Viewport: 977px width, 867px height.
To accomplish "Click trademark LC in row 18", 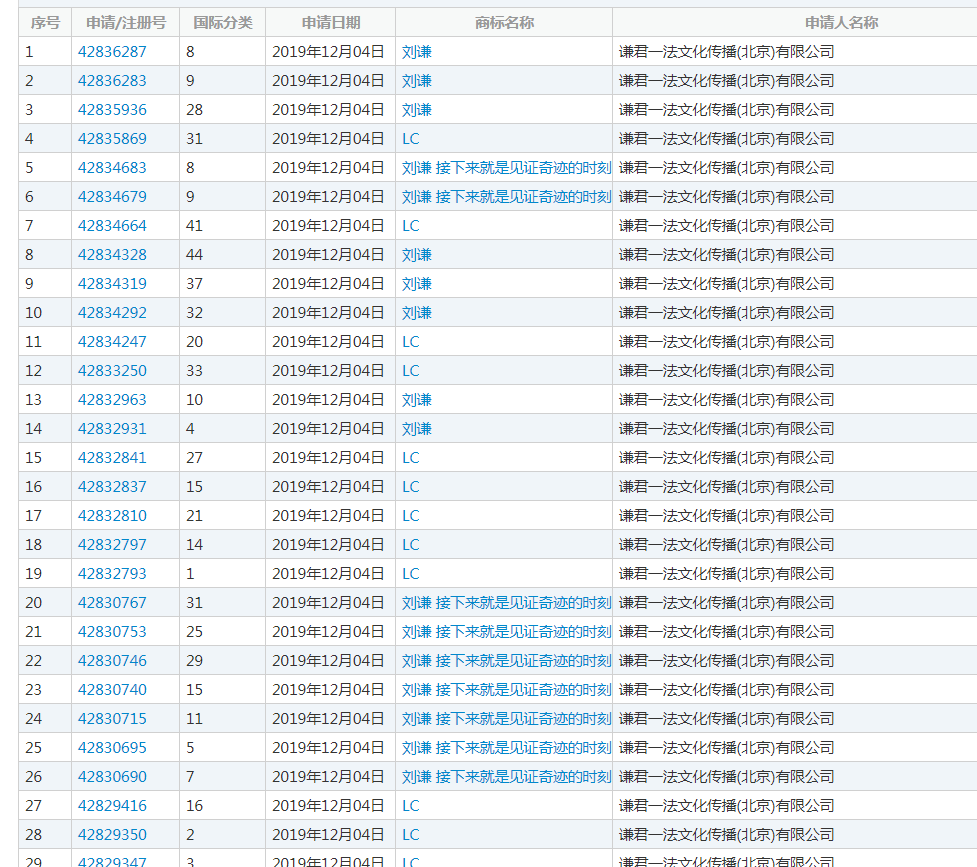I will (411, 545).
